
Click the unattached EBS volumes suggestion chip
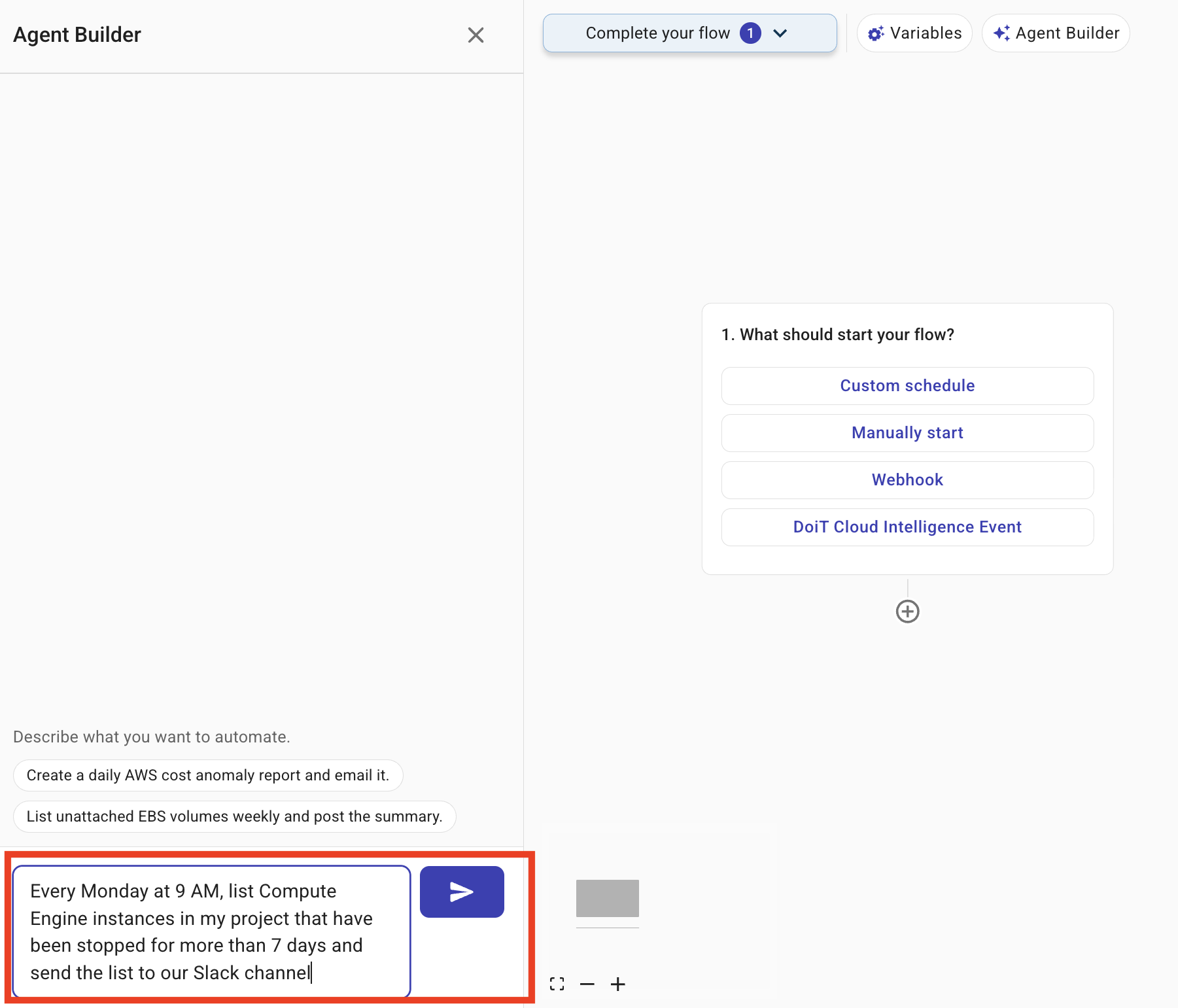tap(234, 816)
